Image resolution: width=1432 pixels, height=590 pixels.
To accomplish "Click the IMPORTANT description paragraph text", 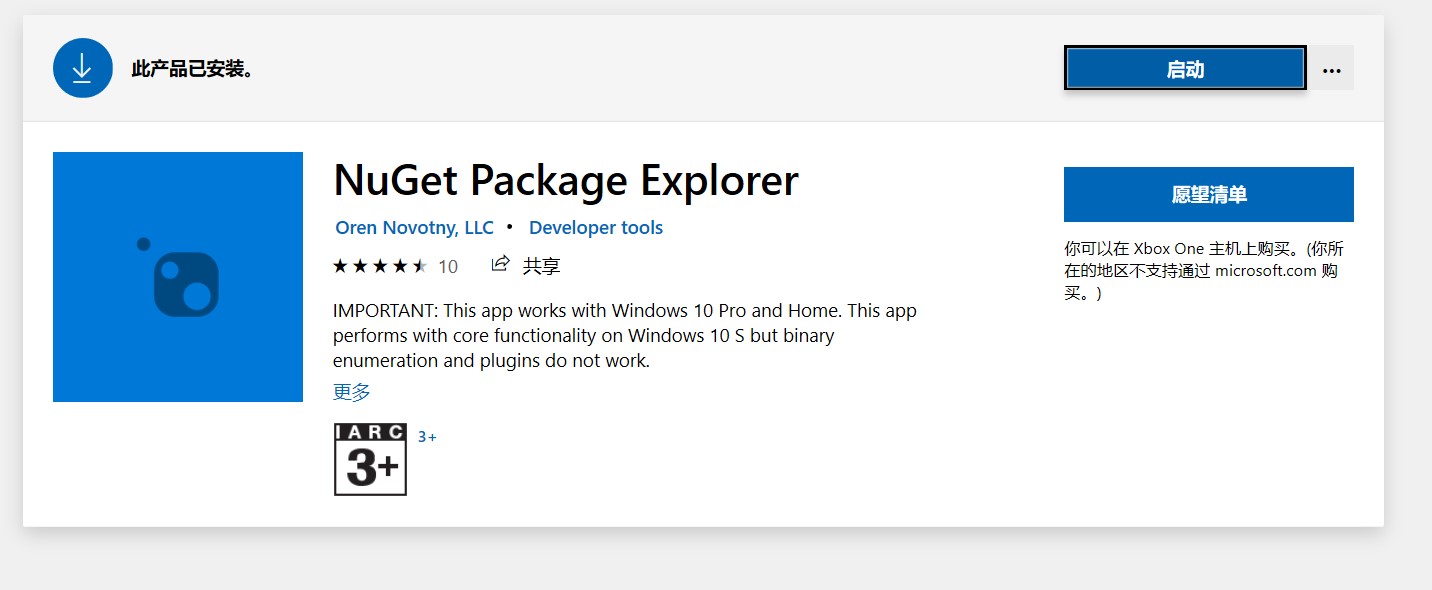I will click(625, 336).
